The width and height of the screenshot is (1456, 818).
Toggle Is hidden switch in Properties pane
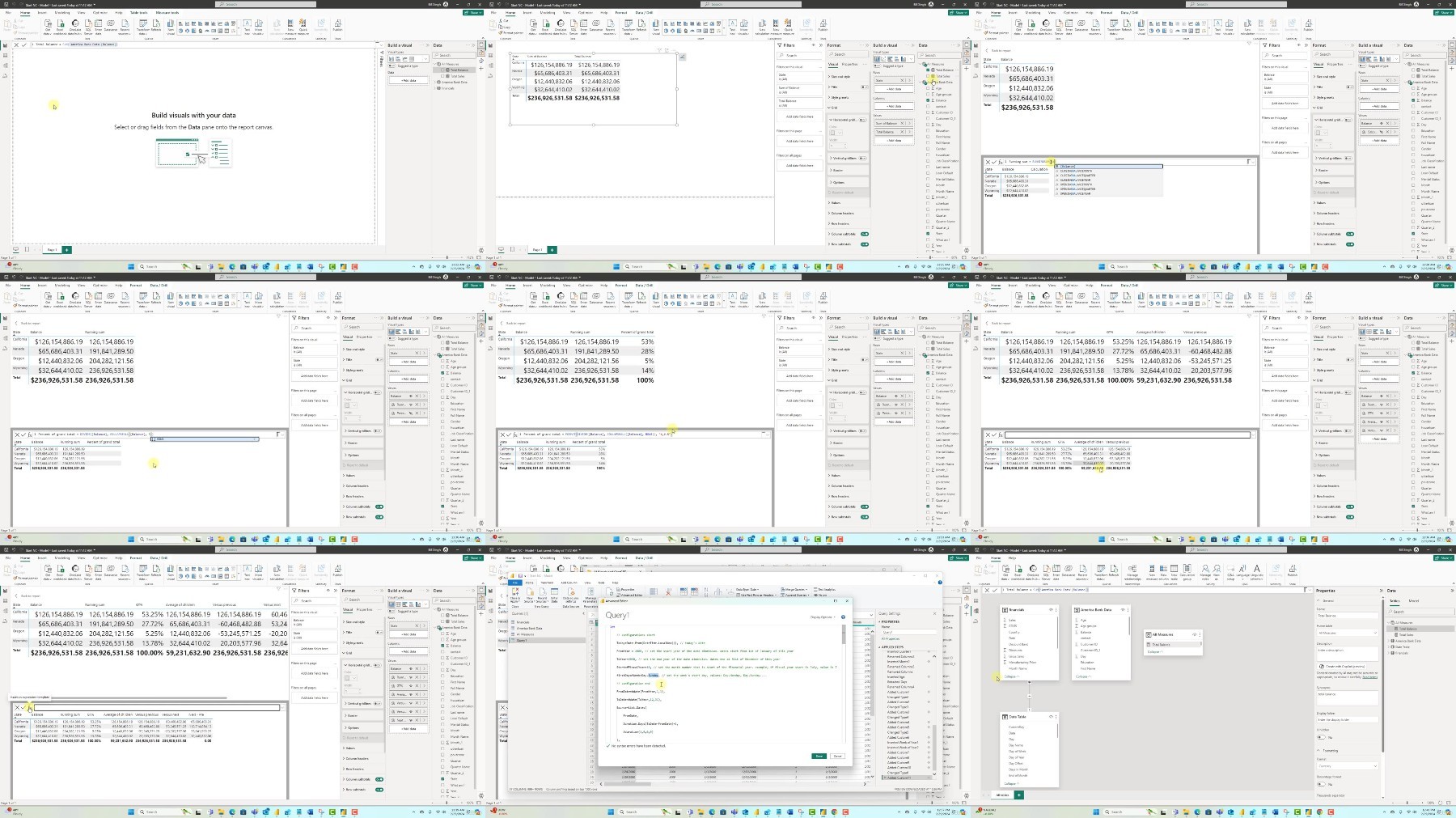click(1321, 737)
